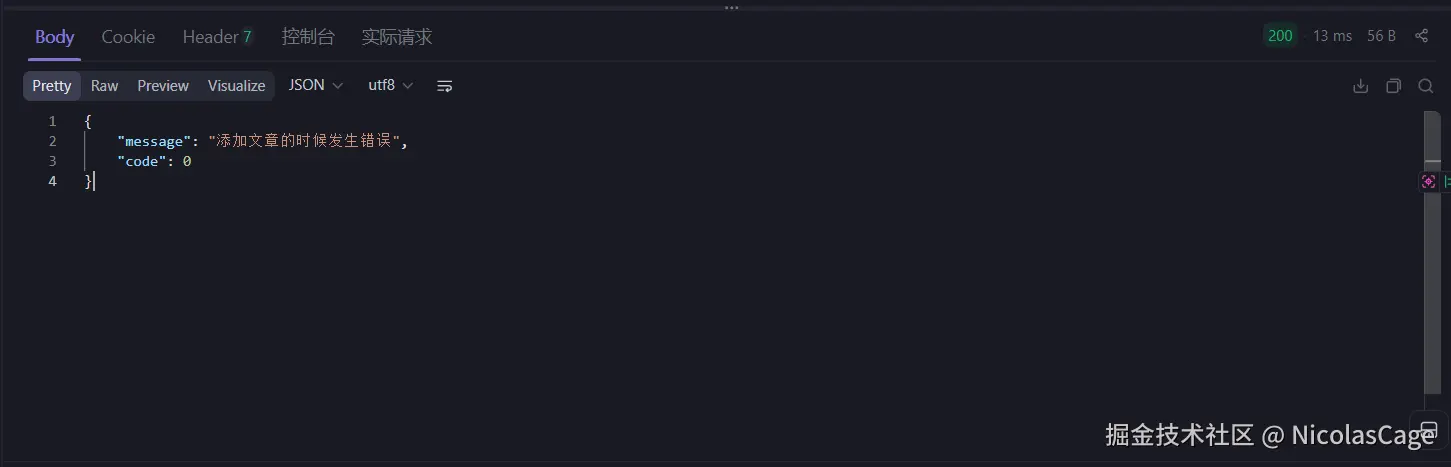Open search in the response body
The width and height of the screenshot is (1451, 467).
point(1426,86)
